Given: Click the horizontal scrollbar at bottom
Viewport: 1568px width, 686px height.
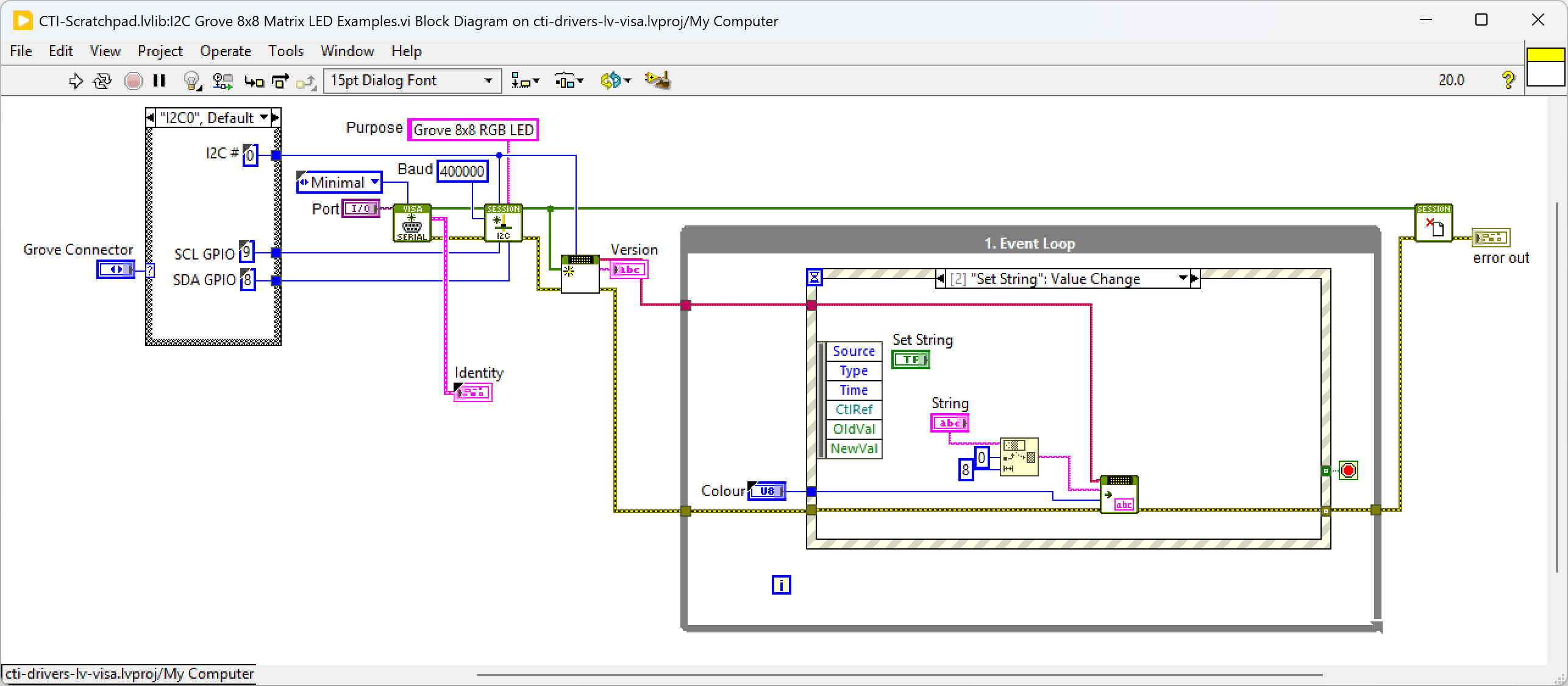Looking at the screenshot, I should (899, 674).
